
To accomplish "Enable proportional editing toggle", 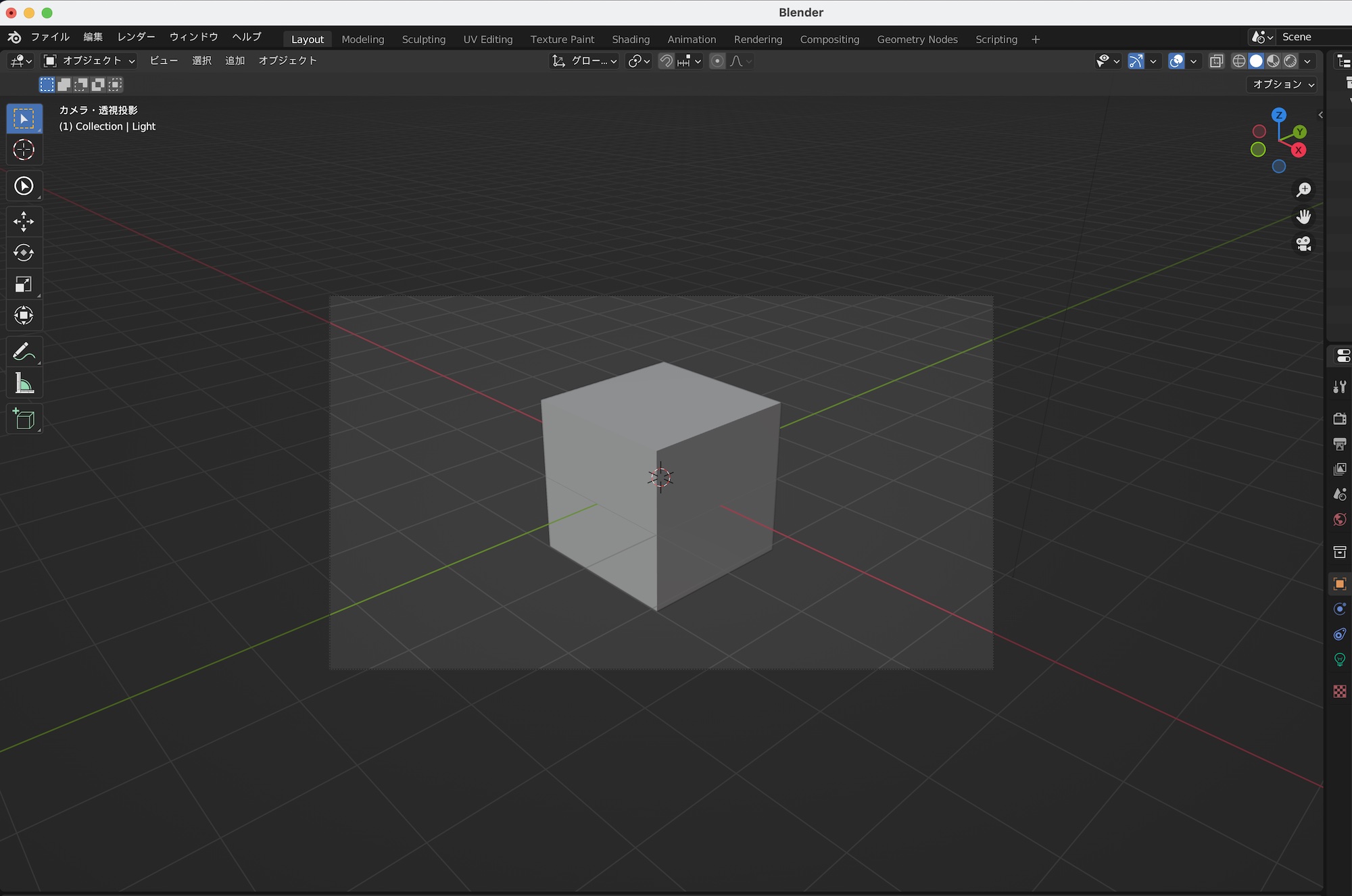I will point(717,61).
